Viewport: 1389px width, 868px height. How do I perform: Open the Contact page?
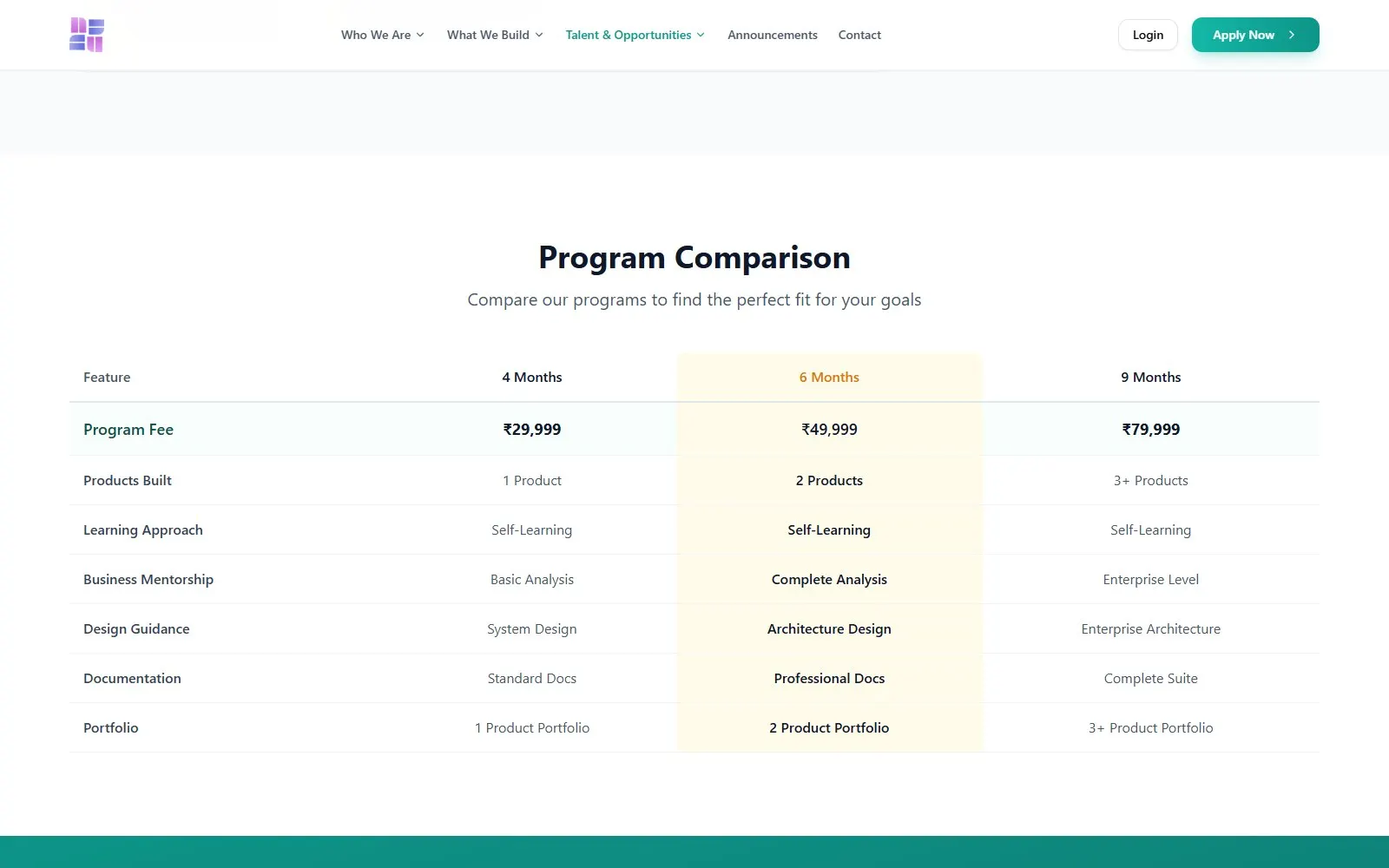pyautogui.click(x=859, y=35)
